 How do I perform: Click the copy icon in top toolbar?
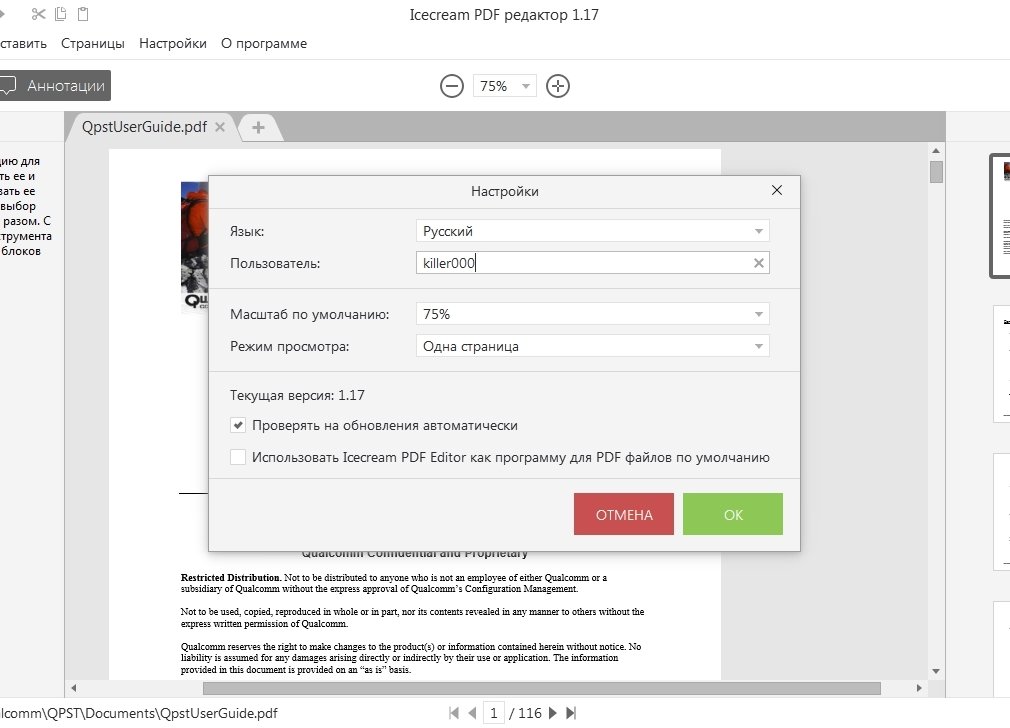(61, 14)
